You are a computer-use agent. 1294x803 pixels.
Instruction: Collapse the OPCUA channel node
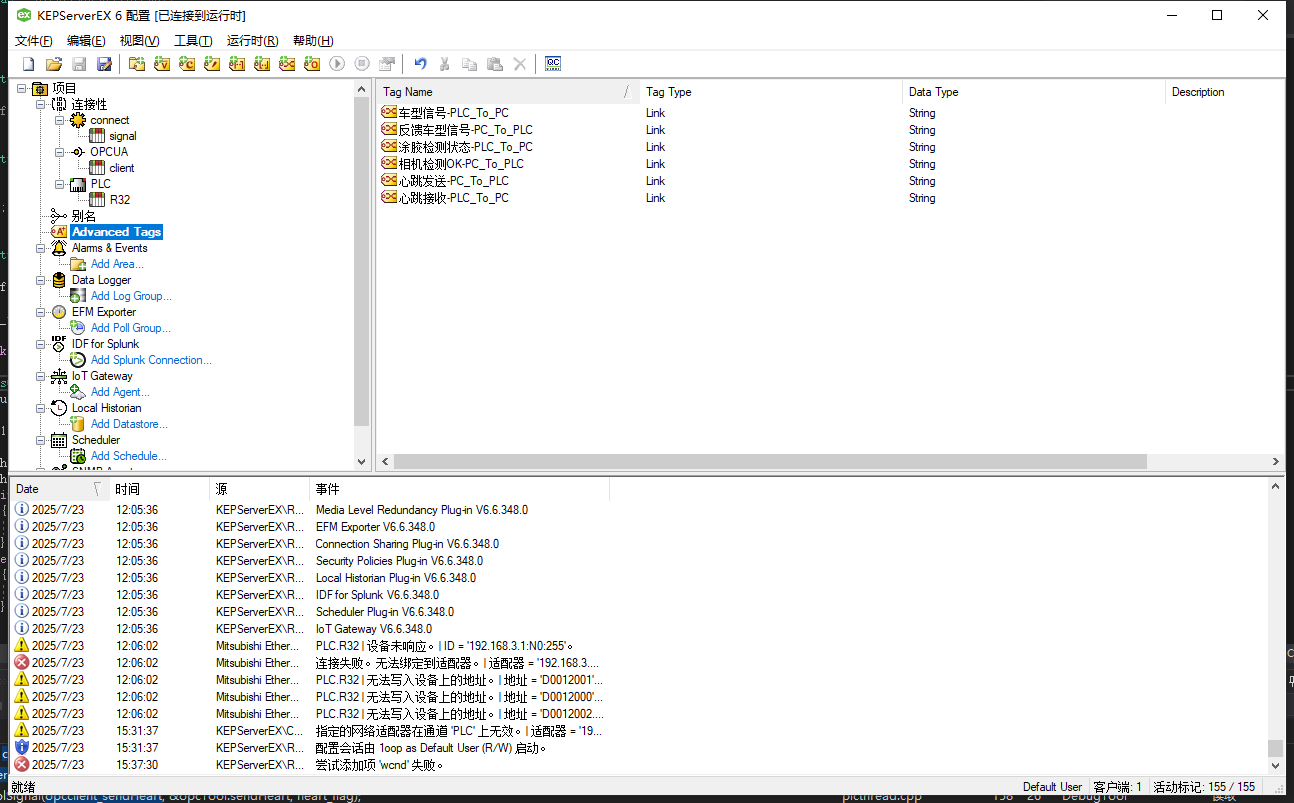pyautogui.click(x=60, y=152)
